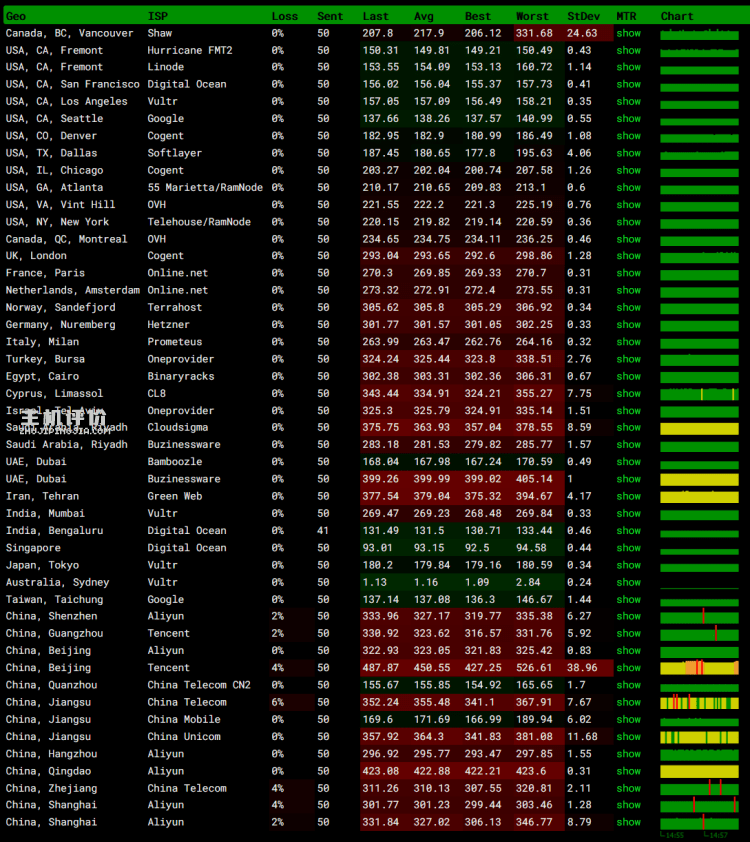Click Worst value '526.61'
This screenshot has height=842, width=750.
[534, 667]
